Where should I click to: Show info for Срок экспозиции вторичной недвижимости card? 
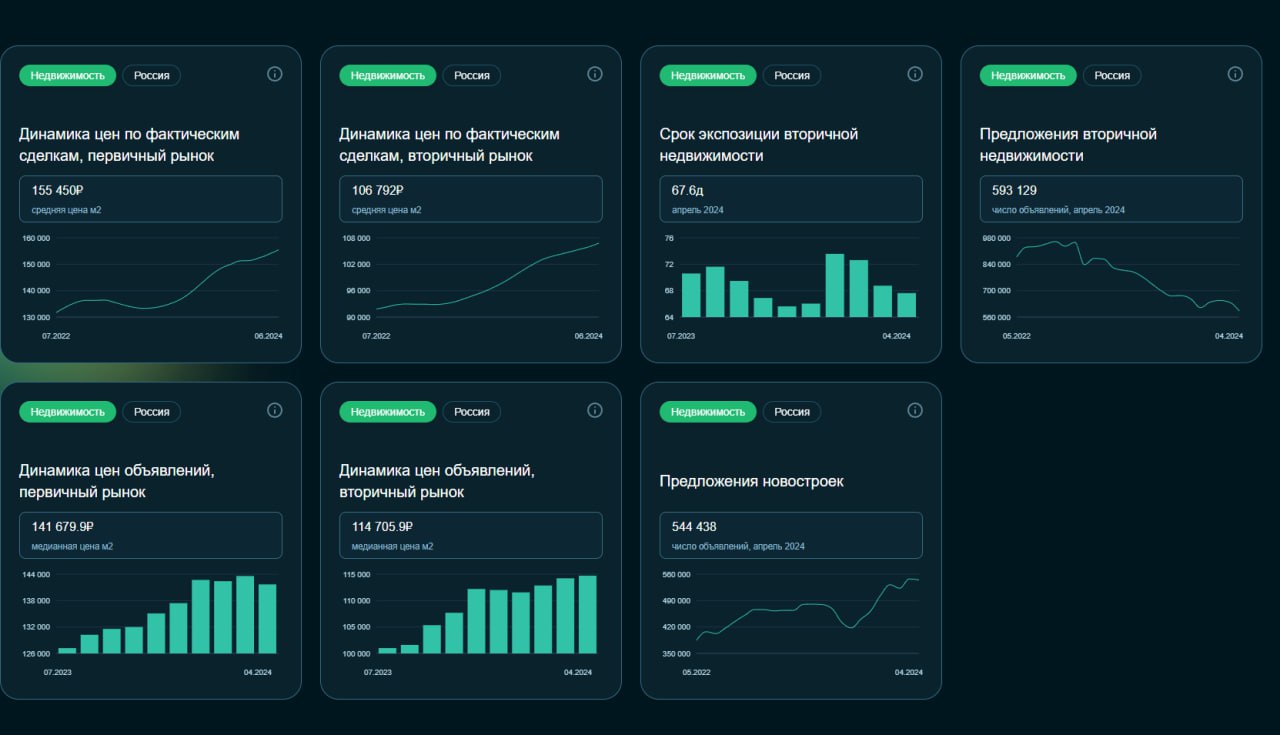point(915,74)
